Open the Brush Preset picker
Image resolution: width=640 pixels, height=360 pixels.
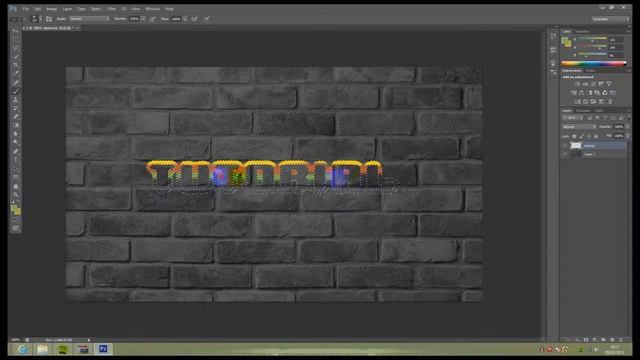pos(36,19)
